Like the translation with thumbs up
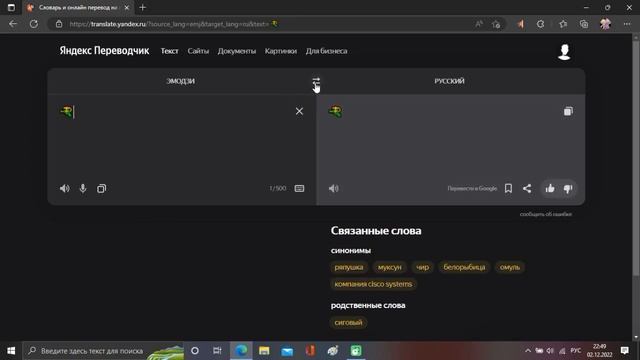The width and height of the screenshot is (640, 360). [x=550, y=189]
